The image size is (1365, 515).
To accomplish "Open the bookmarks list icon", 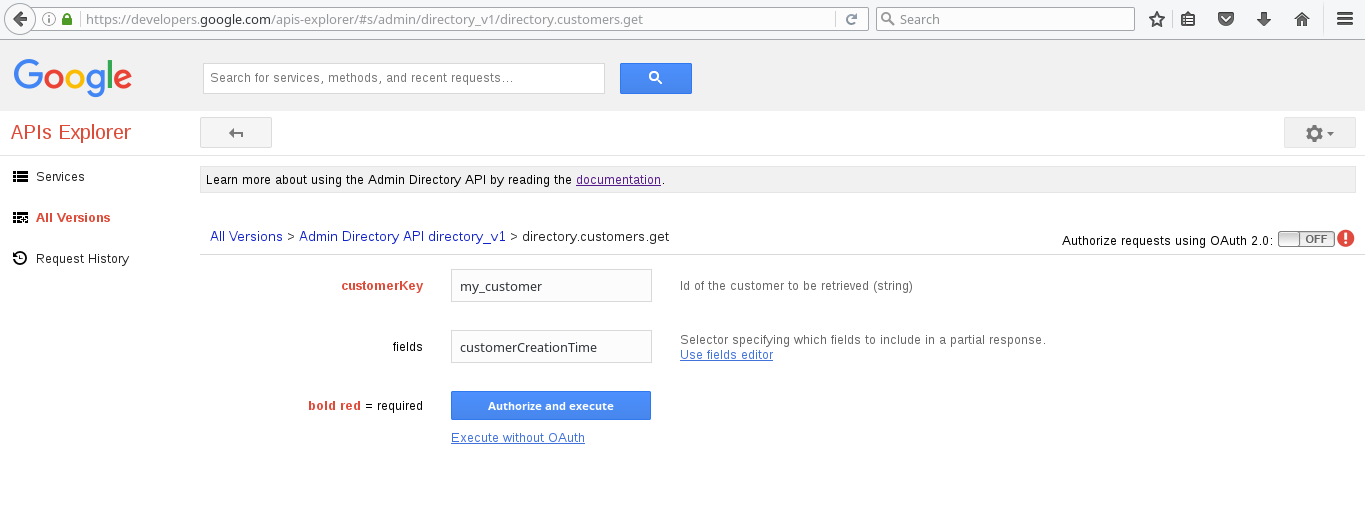I will [x=1188, y=19].
